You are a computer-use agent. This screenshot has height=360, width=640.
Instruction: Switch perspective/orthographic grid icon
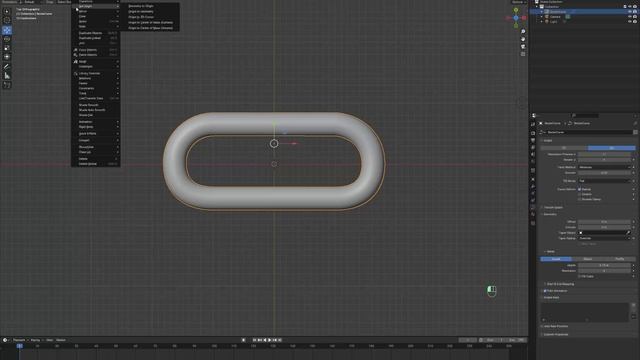click(523, 54)
